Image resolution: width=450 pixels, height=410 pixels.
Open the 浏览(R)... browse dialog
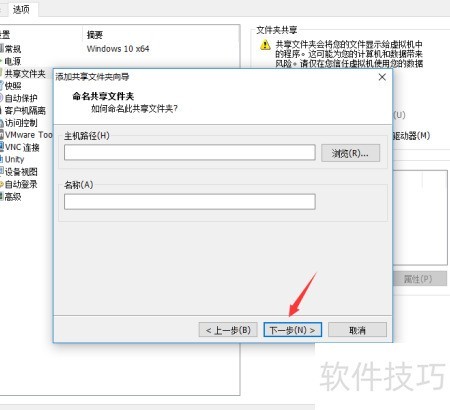(x=350, y=153)
